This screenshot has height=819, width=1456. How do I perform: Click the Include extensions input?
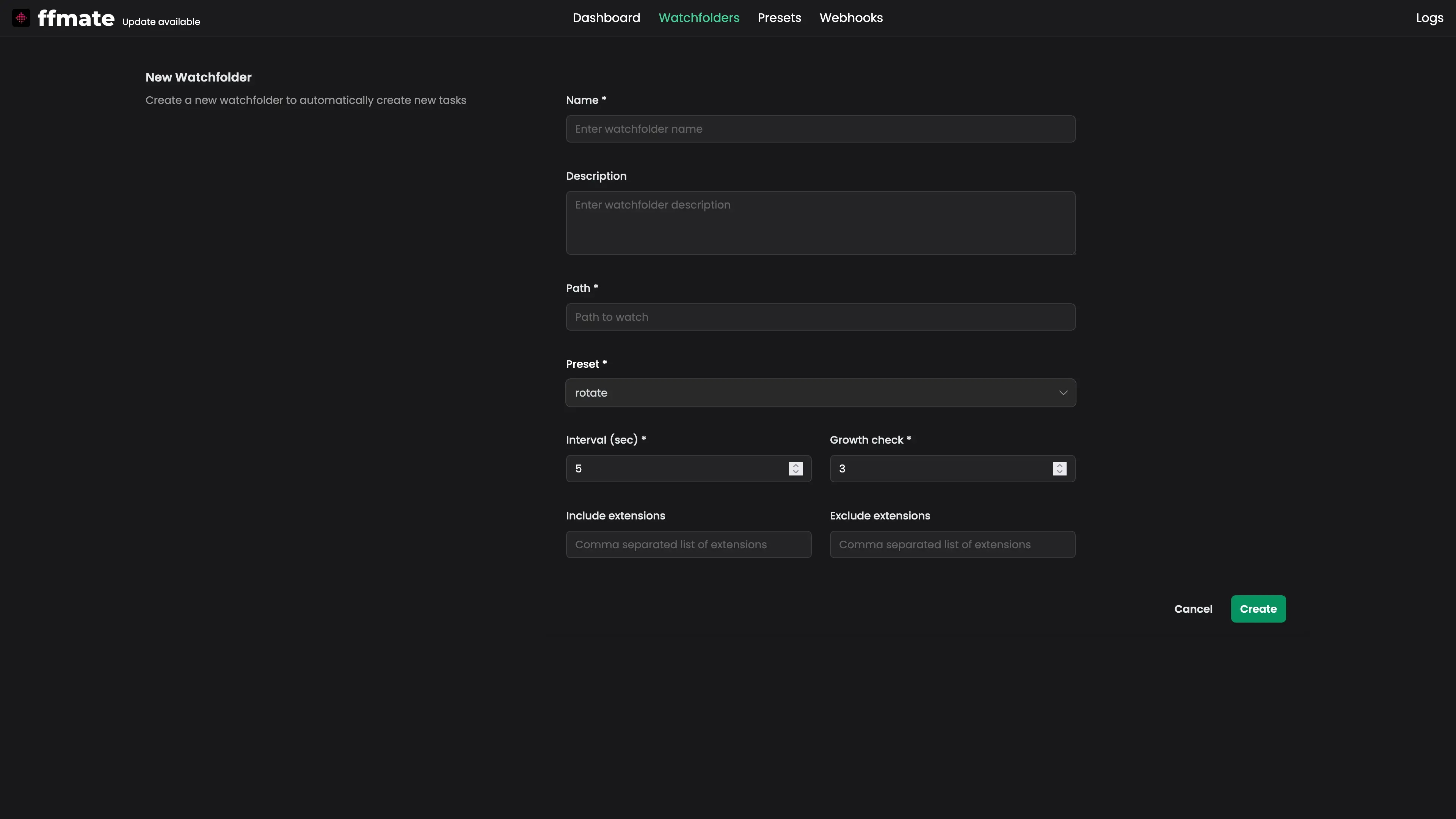689,544
